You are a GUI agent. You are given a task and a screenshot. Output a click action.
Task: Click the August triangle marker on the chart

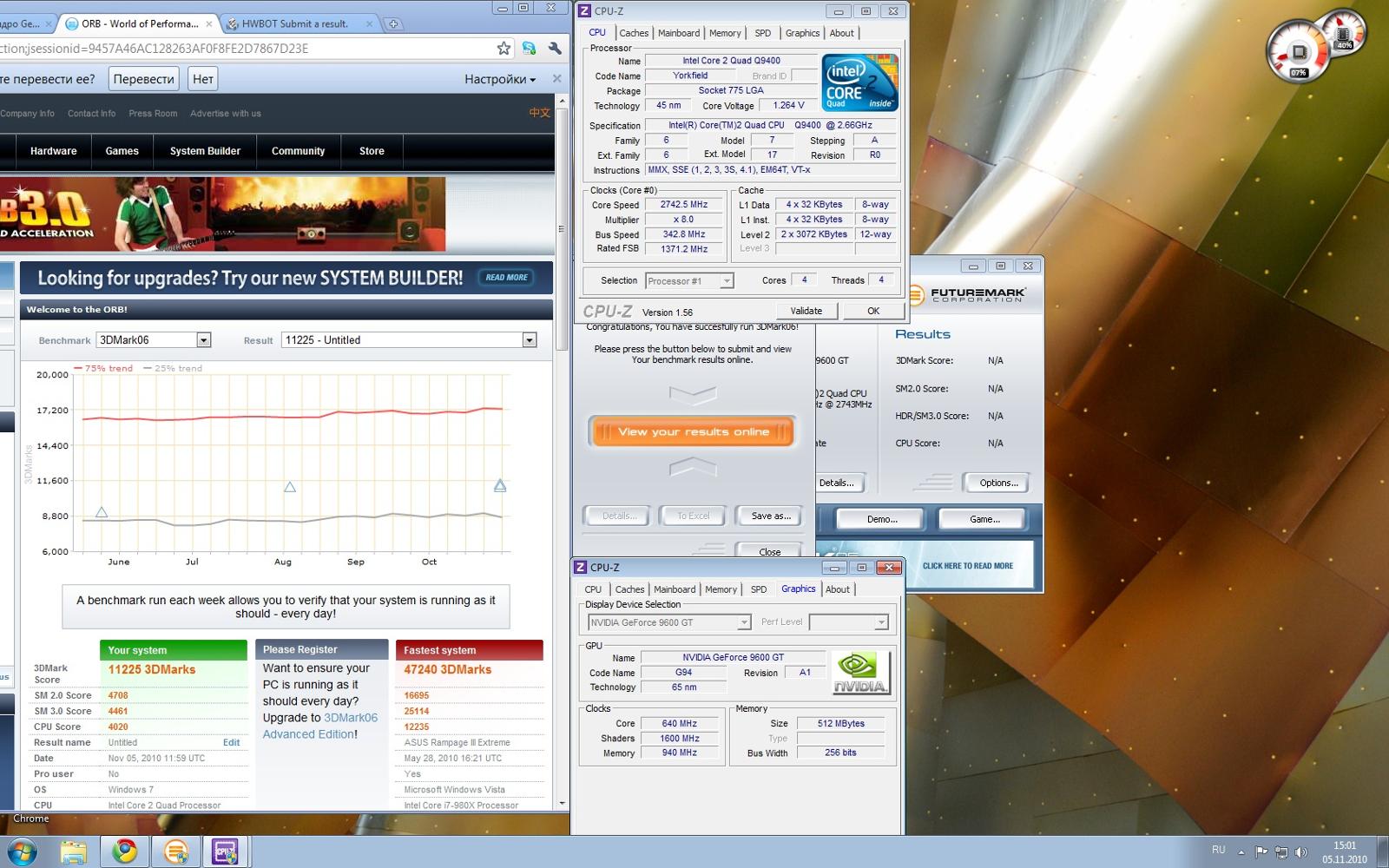[x=290, y=487]
